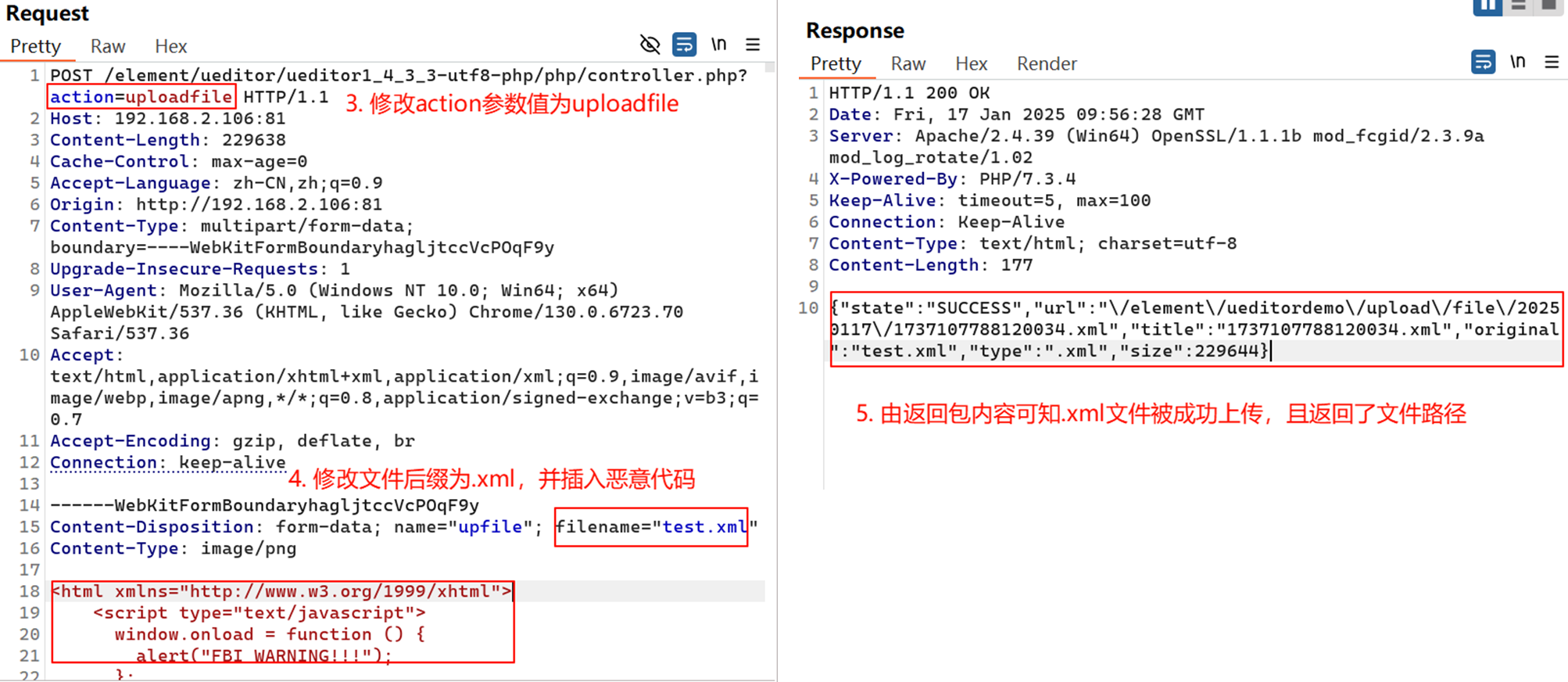Click the Connection: Keep-Alive response header
Viewport: 1568px width, 682px height.
click(x=947, y=222)
